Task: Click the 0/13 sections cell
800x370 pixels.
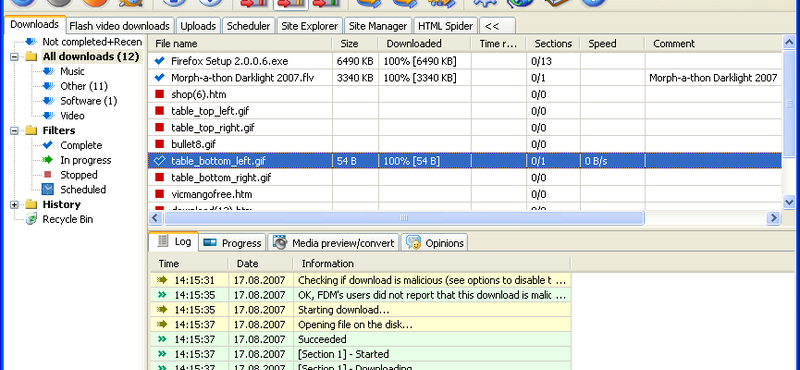Action: (553, 61)
